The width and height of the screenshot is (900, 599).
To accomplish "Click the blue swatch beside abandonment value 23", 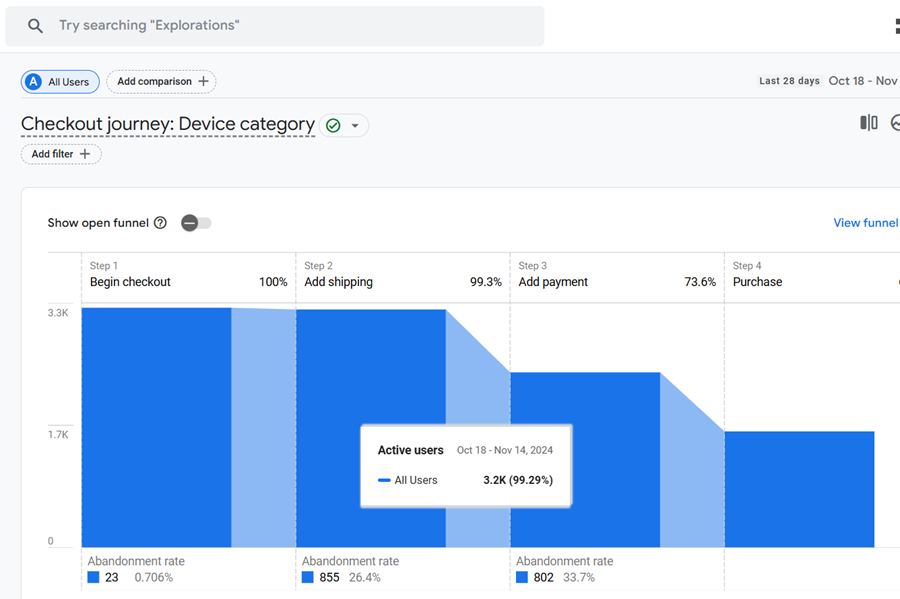I will (x=94, y=577).
